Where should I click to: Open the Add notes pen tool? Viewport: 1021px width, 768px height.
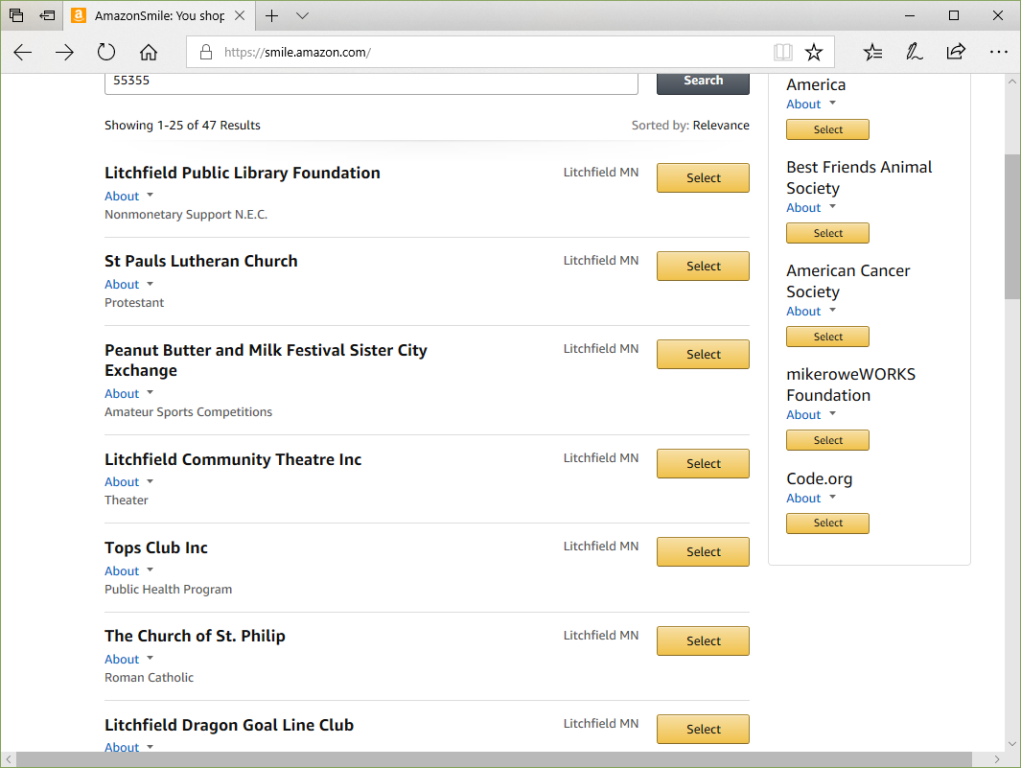coord(914,52)
